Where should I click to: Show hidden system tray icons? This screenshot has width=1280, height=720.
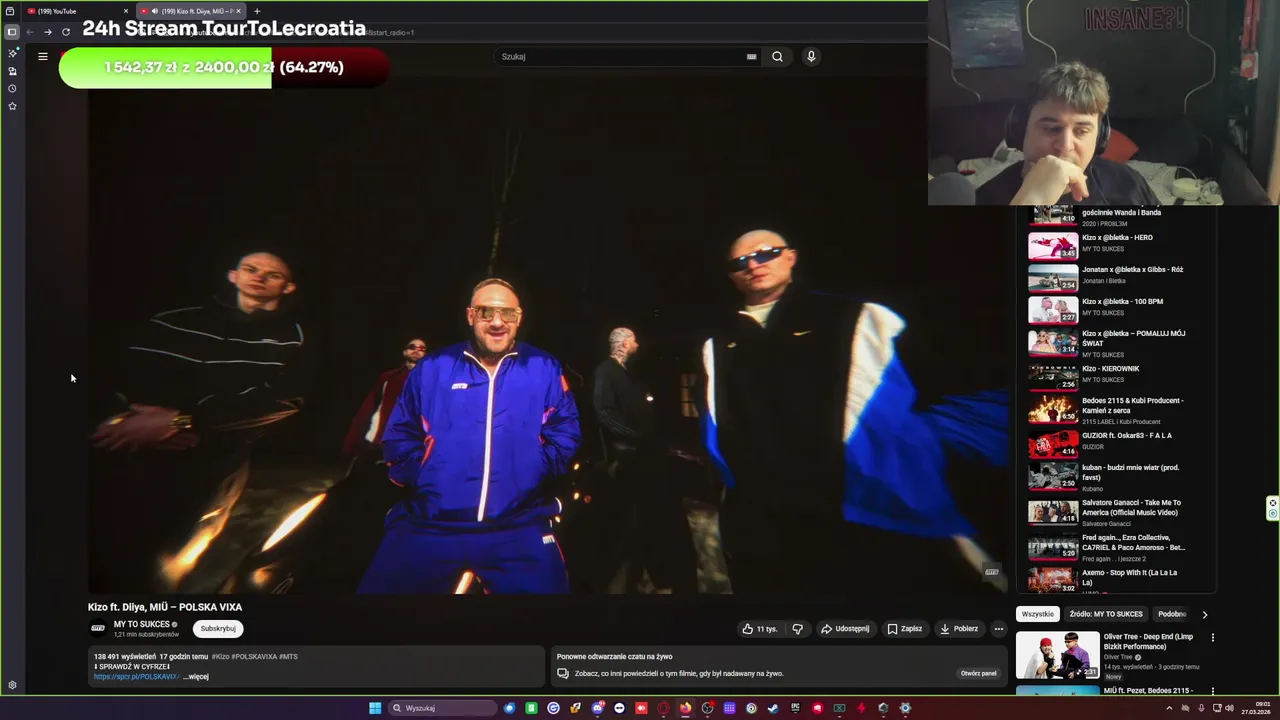coord(1169,708)
